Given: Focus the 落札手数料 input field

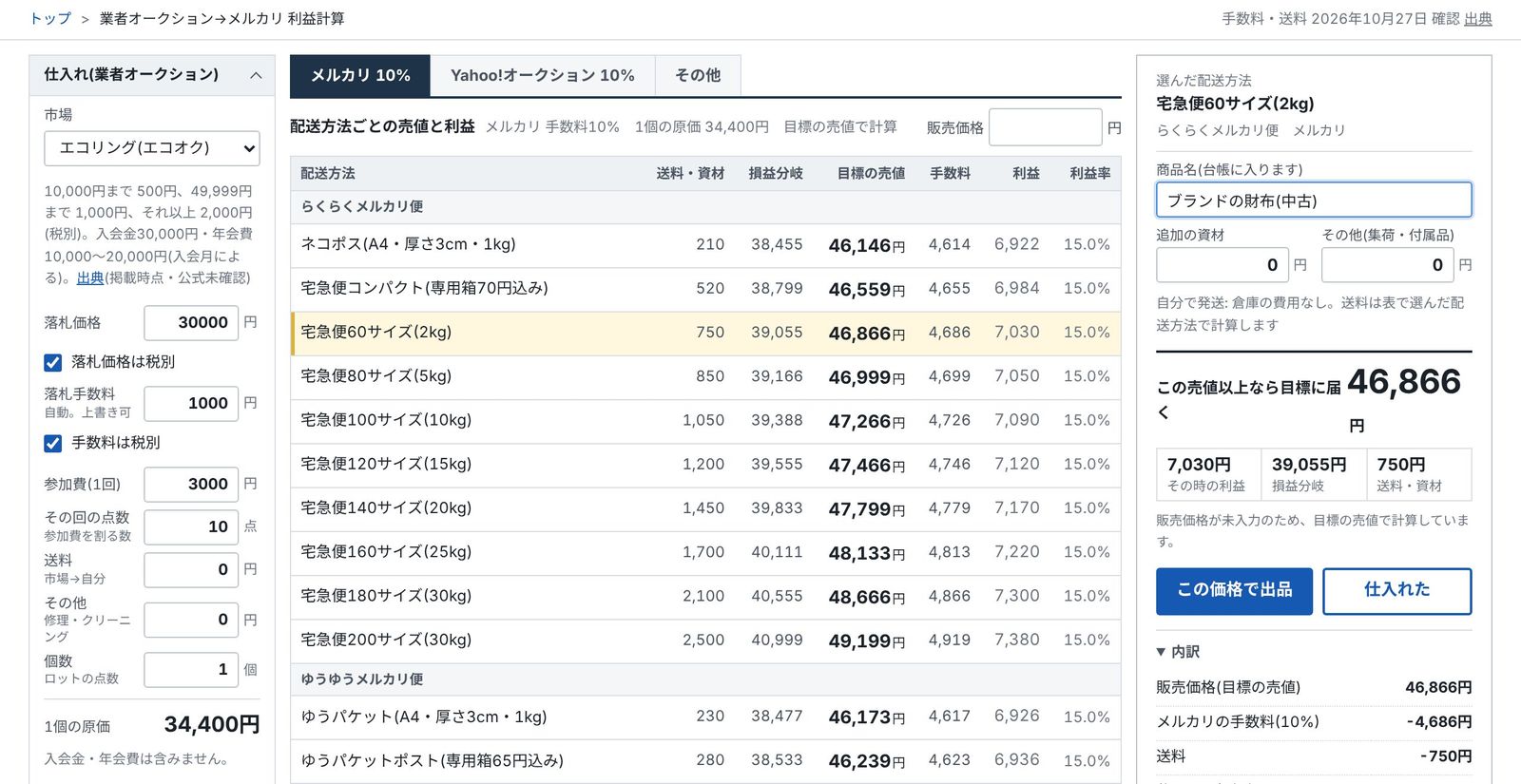Looking at the screenshot, I should (x=191, y=404).
